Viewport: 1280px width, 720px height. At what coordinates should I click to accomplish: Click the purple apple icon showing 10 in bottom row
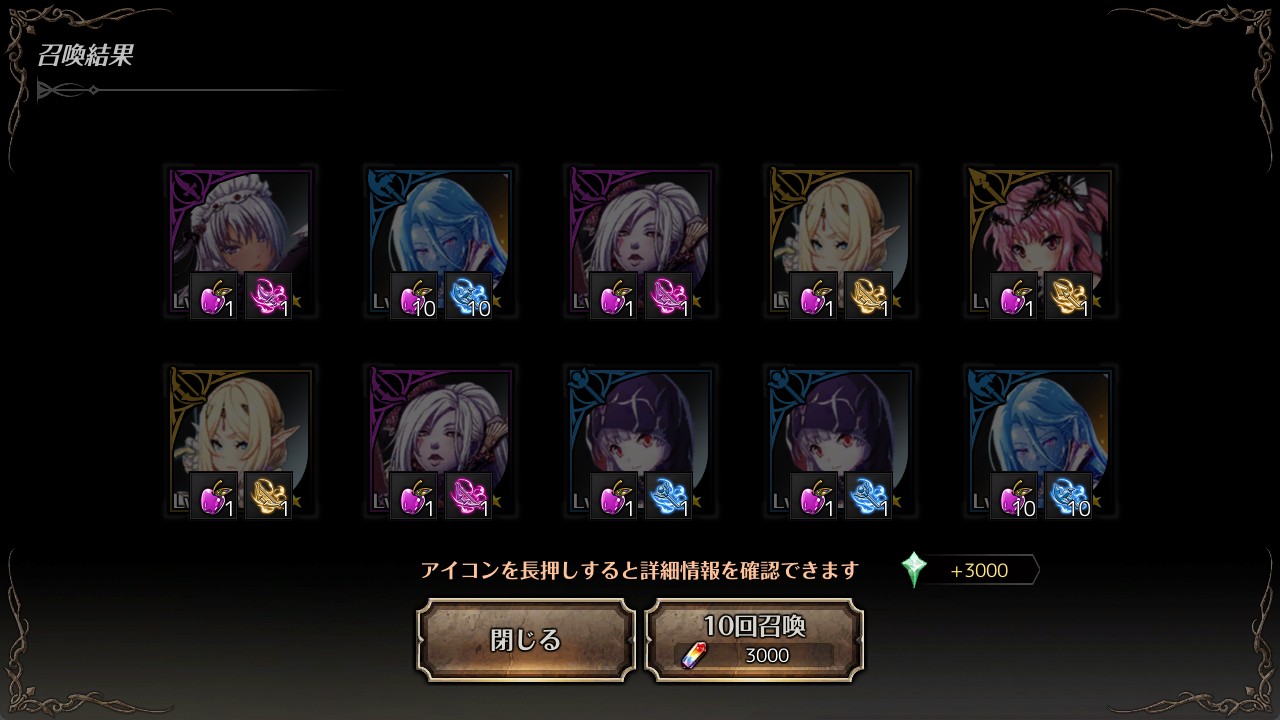click(1014, 496)
